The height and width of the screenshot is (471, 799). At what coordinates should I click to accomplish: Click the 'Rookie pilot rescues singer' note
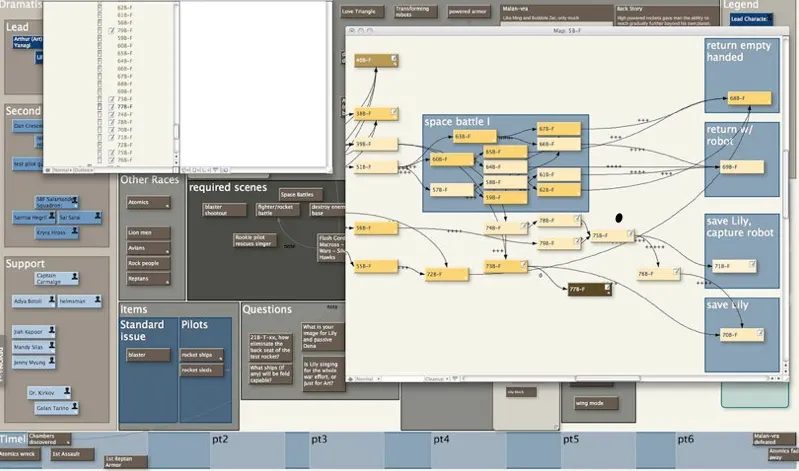pyautogui.click(x=255, y=240)
